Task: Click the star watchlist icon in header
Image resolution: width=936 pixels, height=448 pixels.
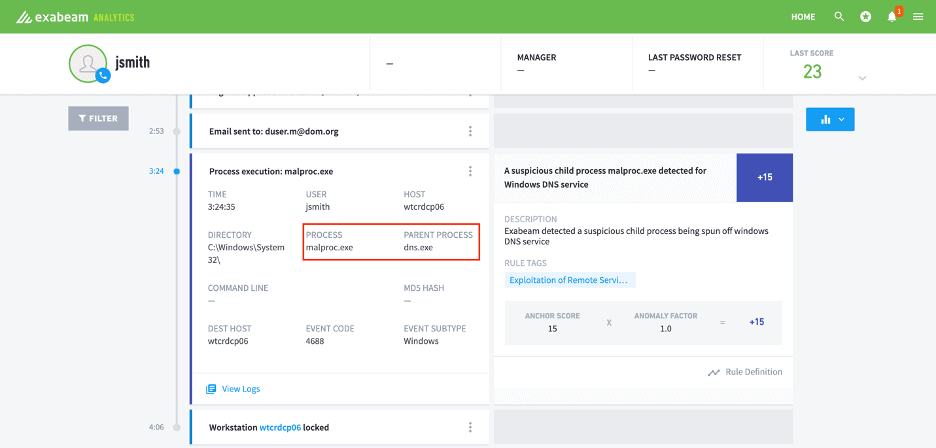Action: 866,17
